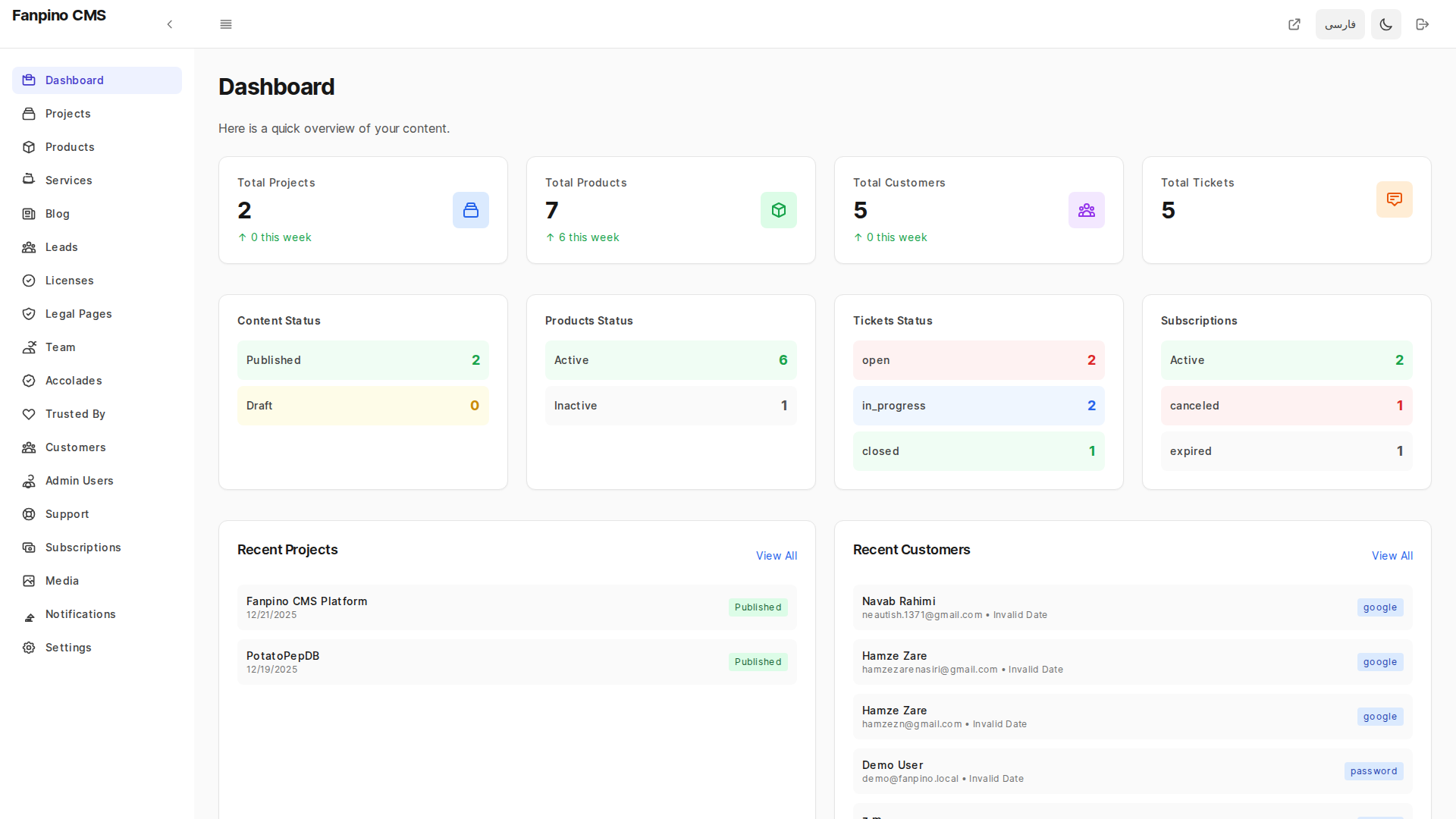Click the Leads people icon in sidebar
Viewport: 1456px width, 819px height.
click(x=29, y=247)
